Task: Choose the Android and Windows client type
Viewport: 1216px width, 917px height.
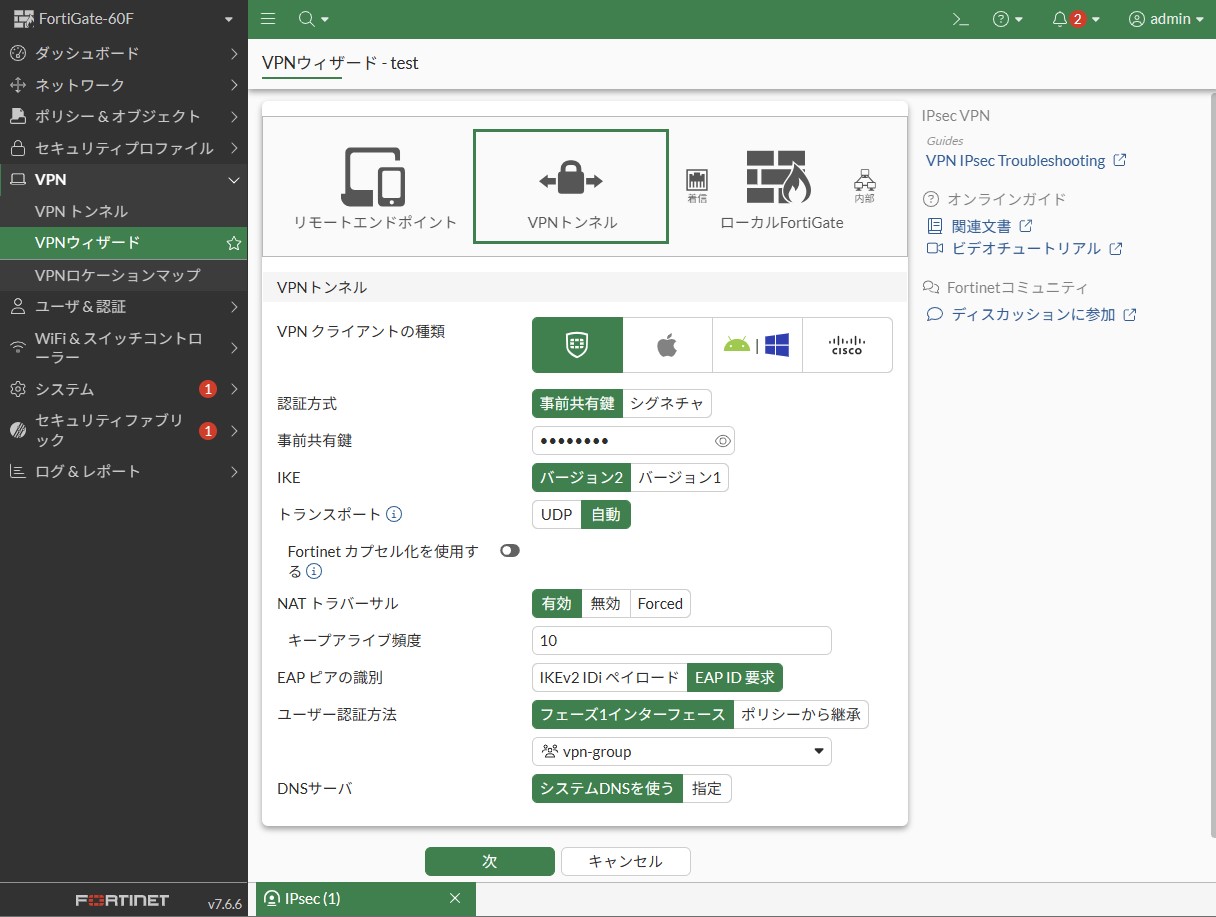Action: click(757, 345)
